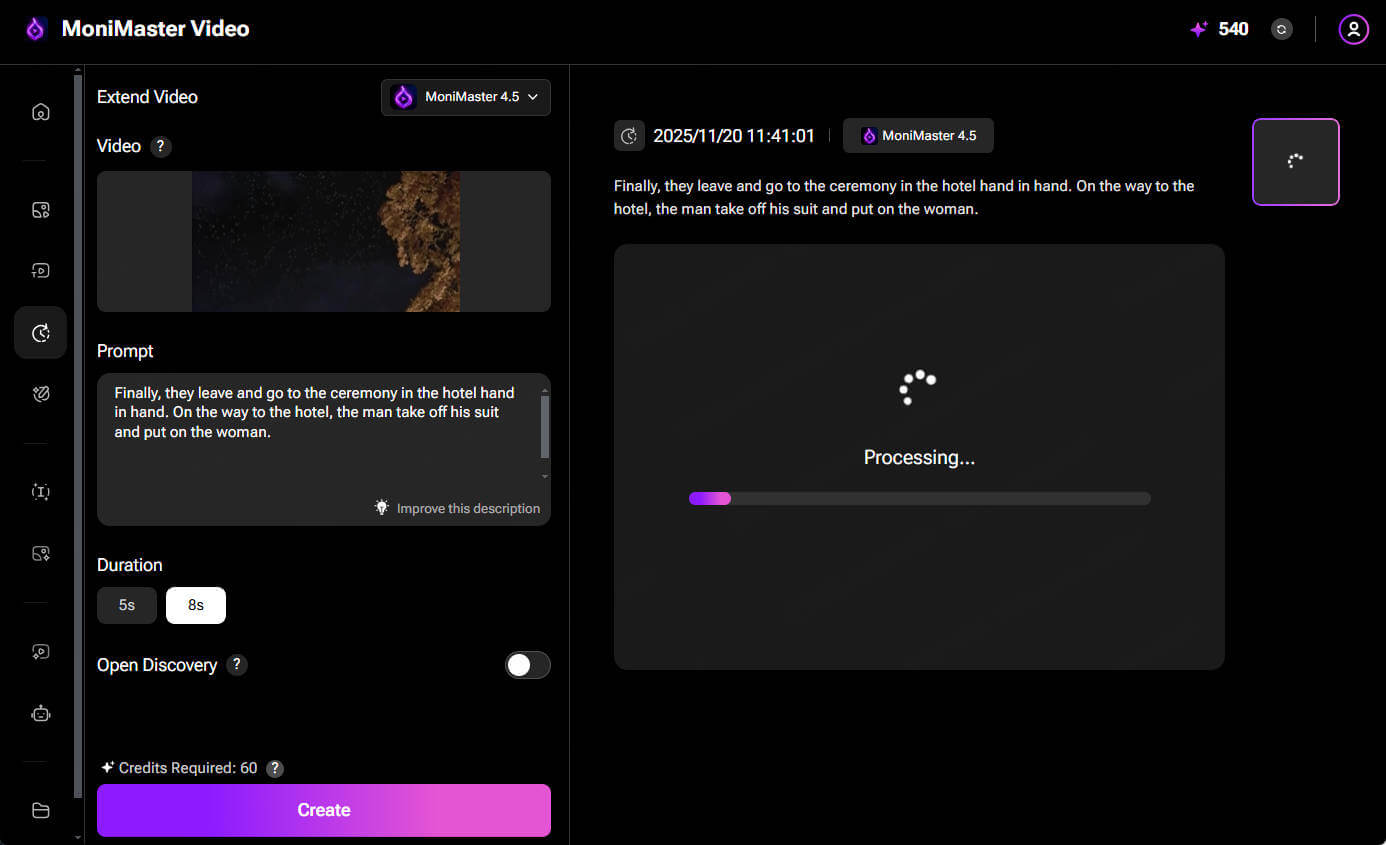The image size is (1386, 845).
Task: Open the video player tool in lower sidebar
Action: tap(40, 651)
